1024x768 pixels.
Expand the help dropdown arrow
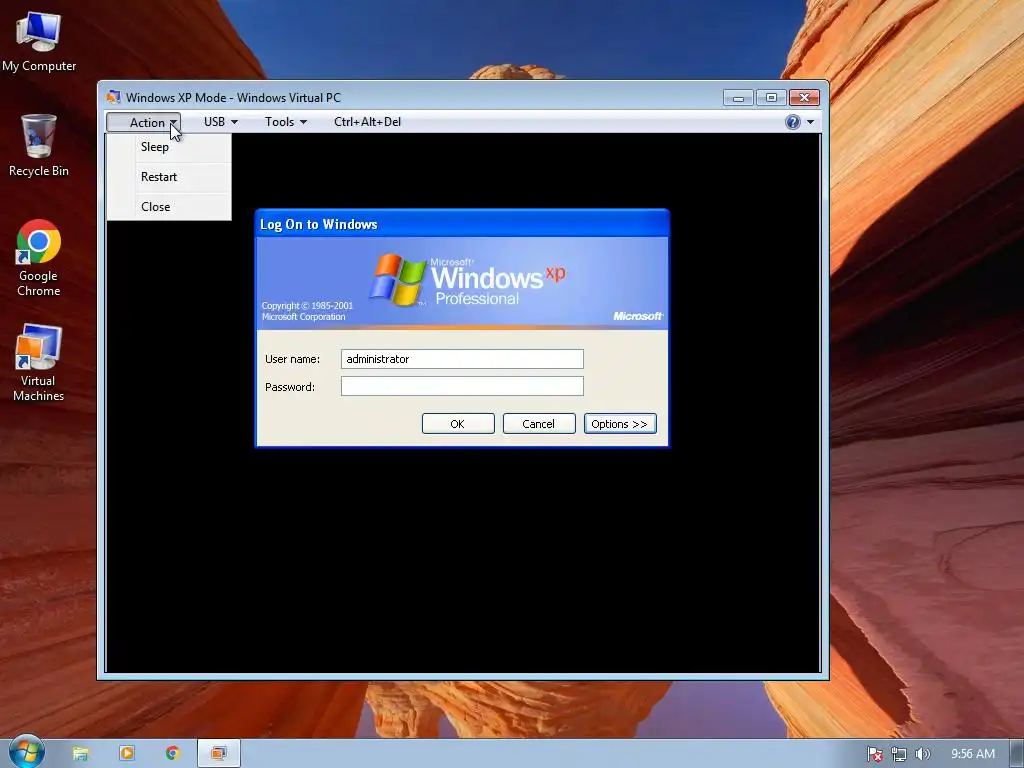click(810, 122)
